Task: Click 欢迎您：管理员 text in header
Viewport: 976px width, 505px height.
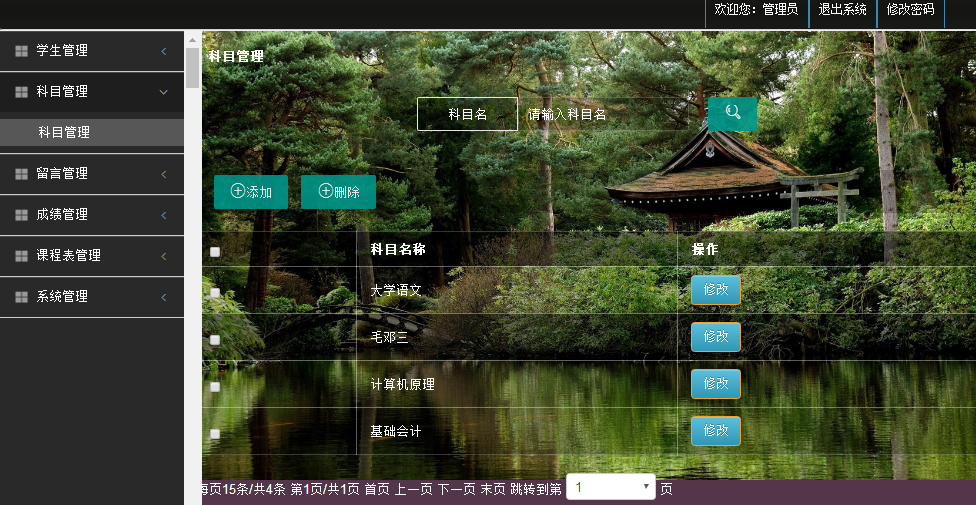Action: 756,9
